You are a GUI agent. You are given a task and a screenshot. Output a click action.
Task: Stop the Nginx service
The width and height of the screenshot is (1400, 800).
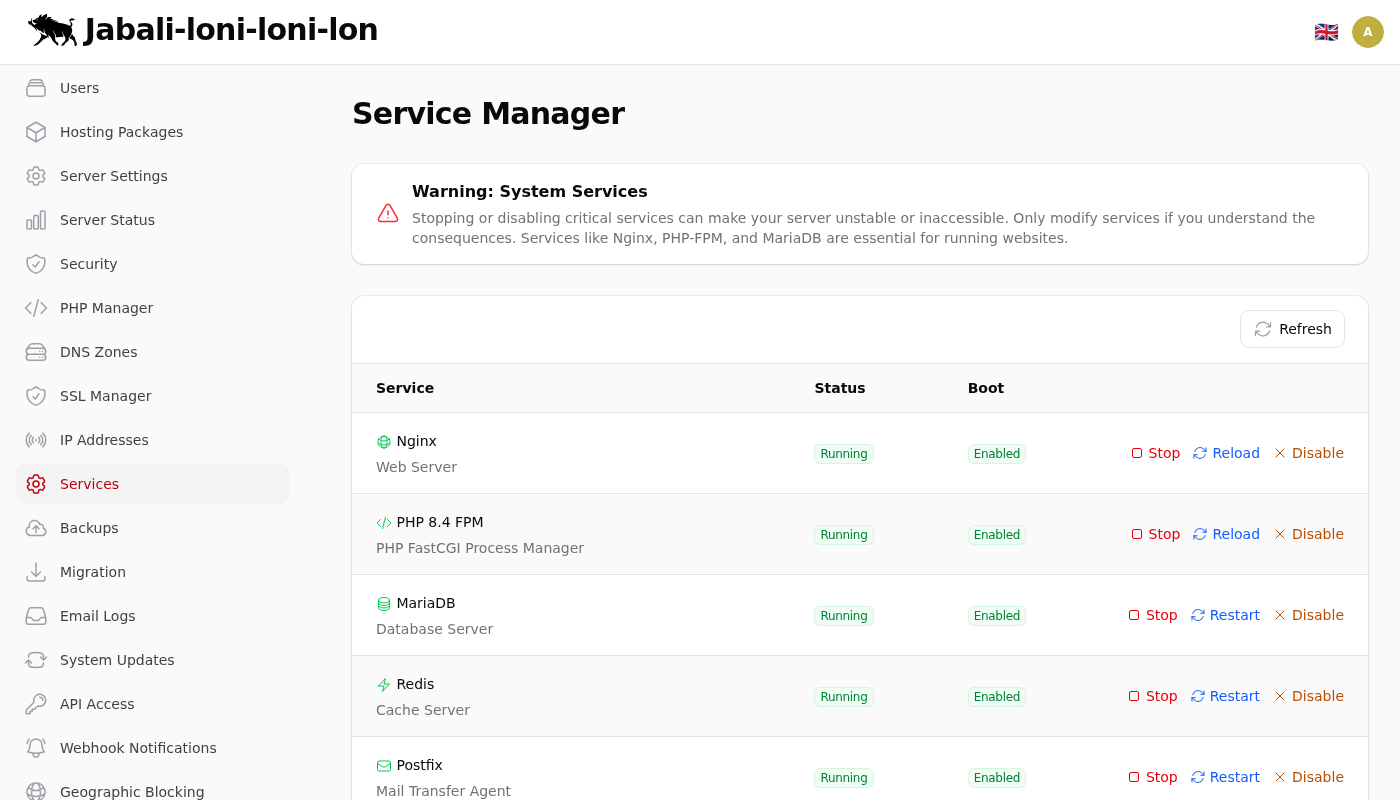pyautogui.click(x=1155, y=453)
